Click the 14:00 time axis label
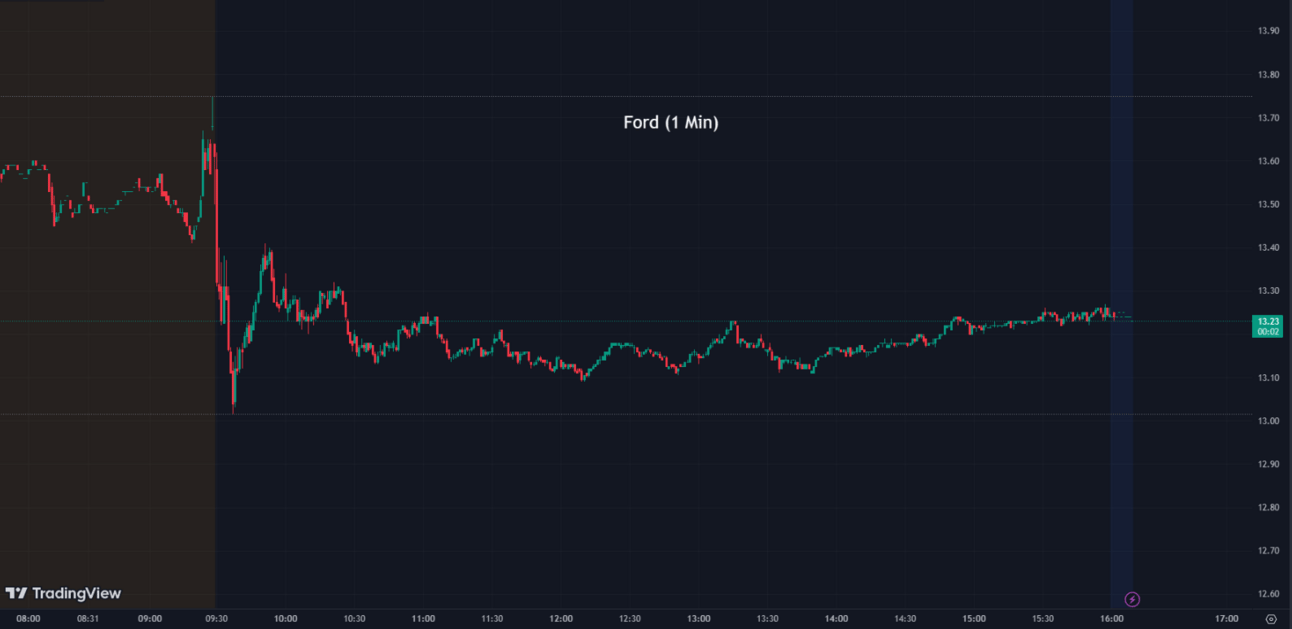 [x=837, y=619]
